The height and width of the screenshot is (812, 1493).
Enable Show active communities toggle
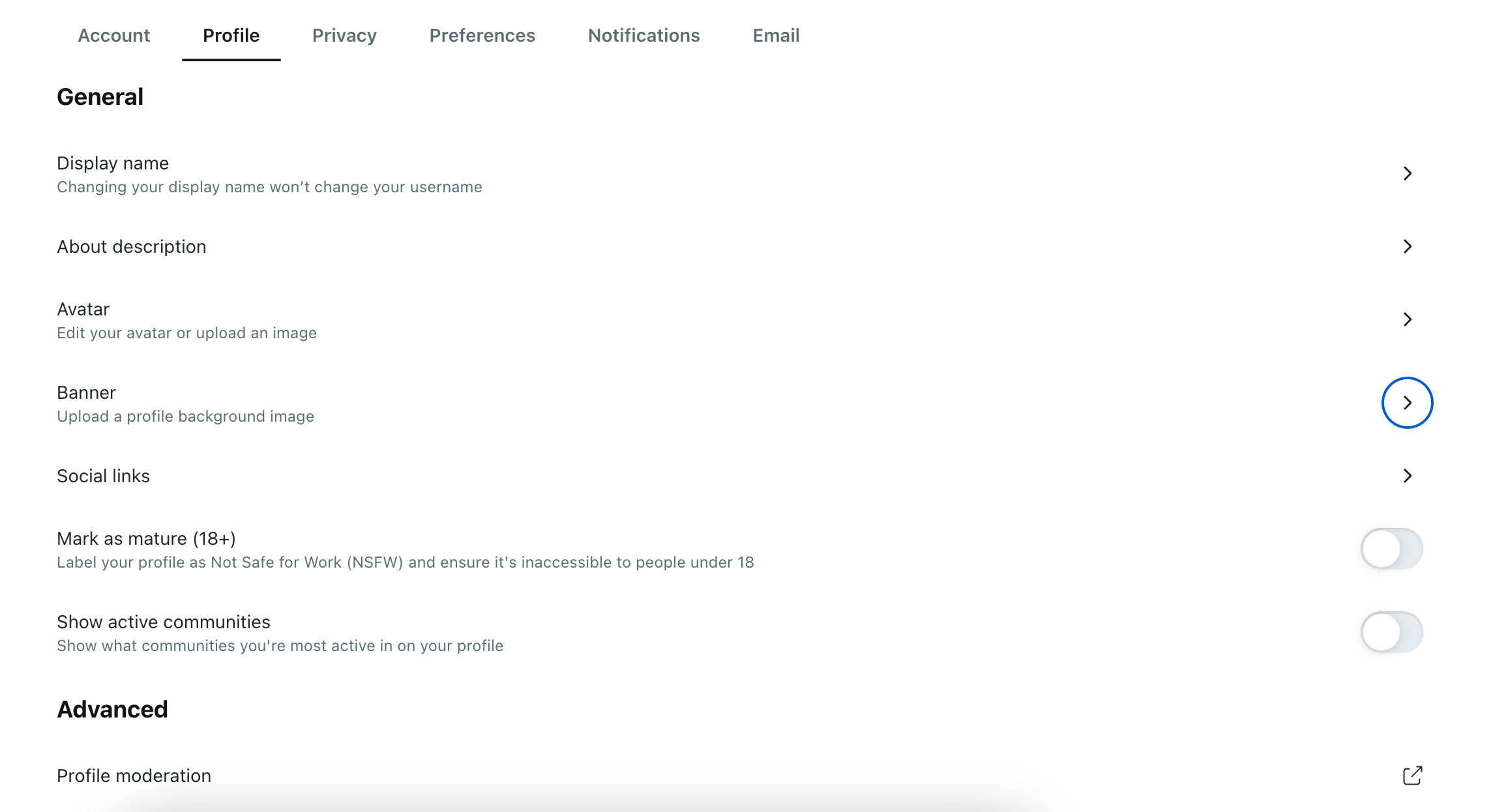pos(1393,632)
